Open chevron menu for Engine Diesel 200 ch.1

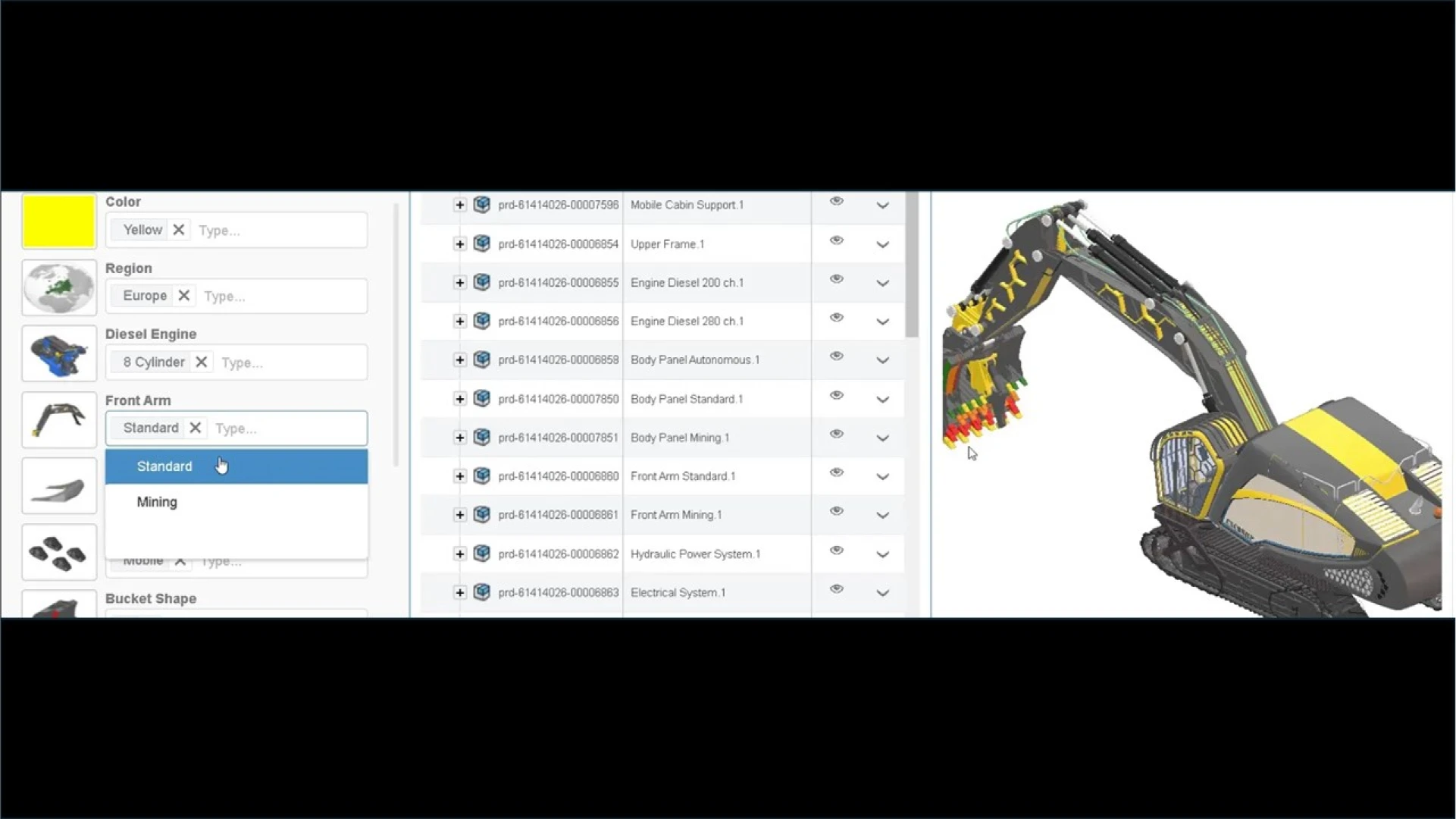pyautogui.click(x=883, y=284)
